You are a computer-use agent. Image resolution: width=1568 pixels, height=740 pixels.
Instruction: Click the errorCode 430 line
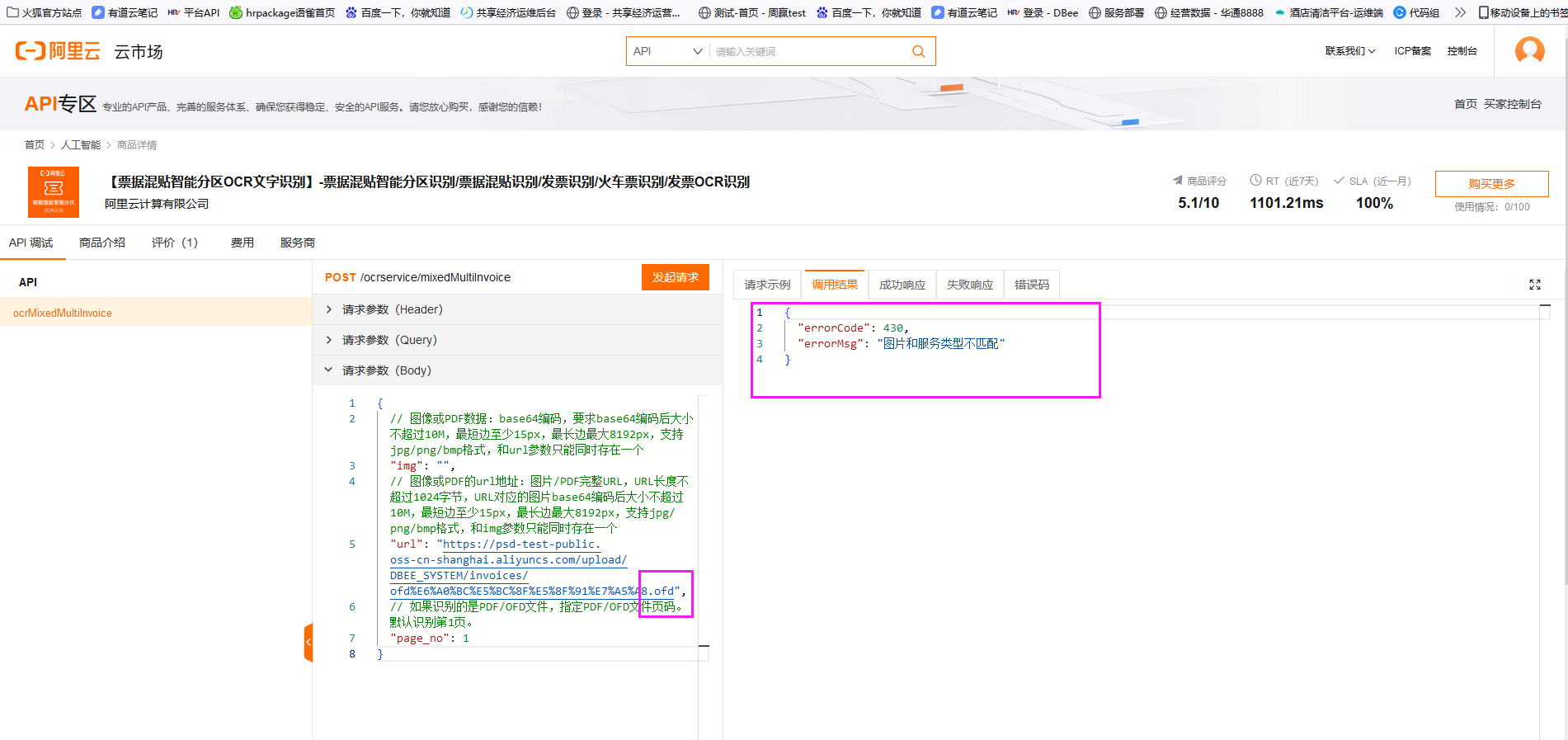tap(853, 328)
